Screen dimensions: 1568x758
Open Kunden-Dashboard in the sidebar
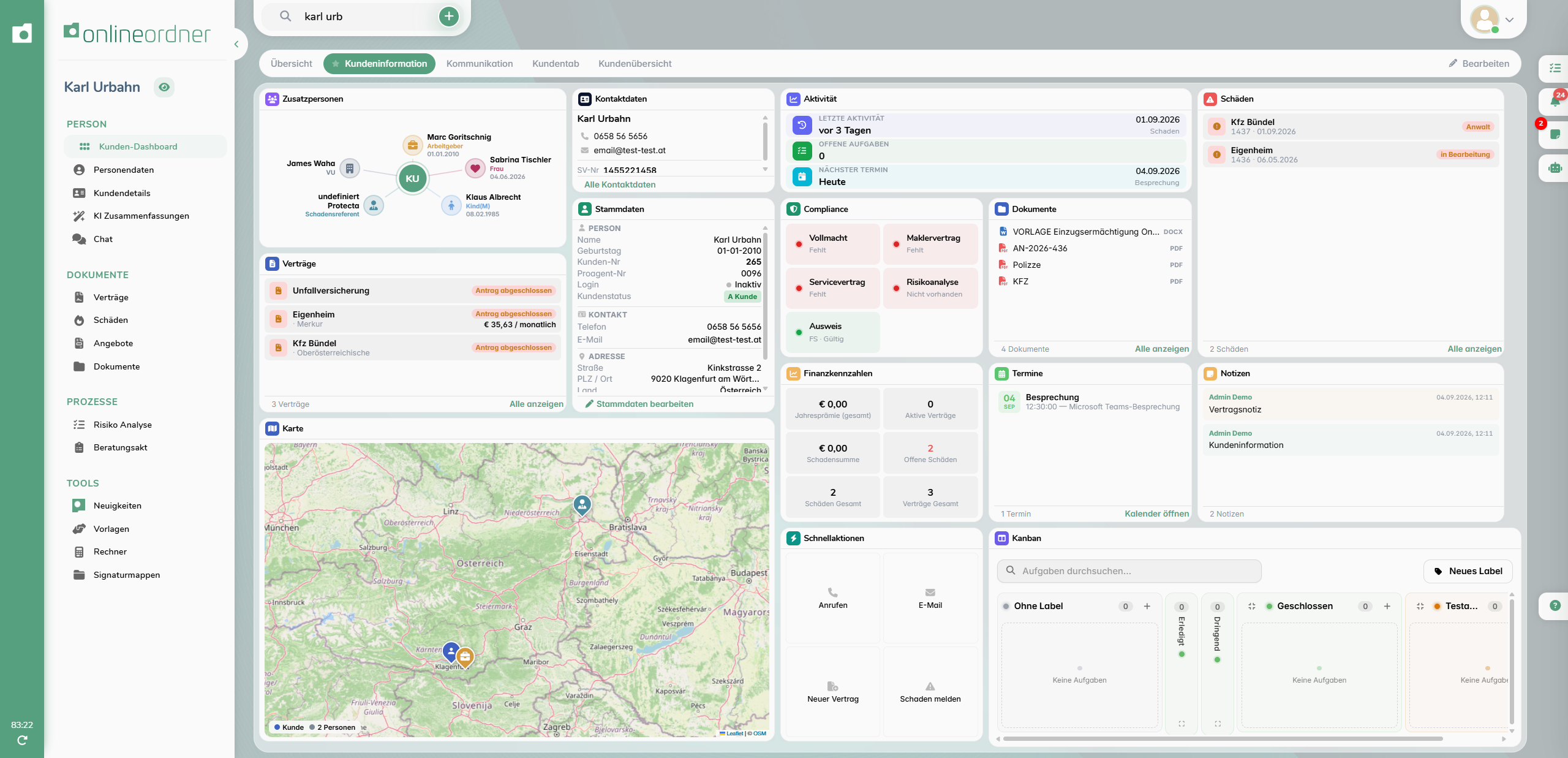(x=145, y=146)
